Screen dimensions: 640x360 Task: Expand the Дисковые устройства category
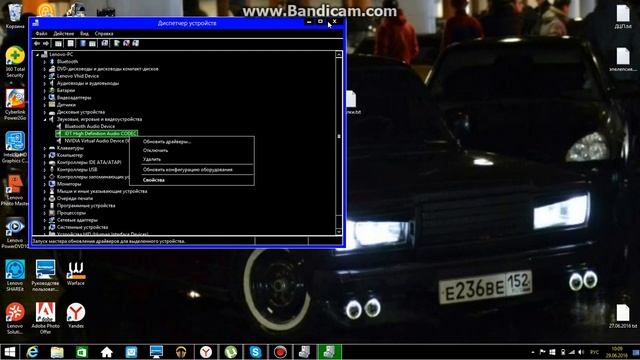[x=45, y=112]
